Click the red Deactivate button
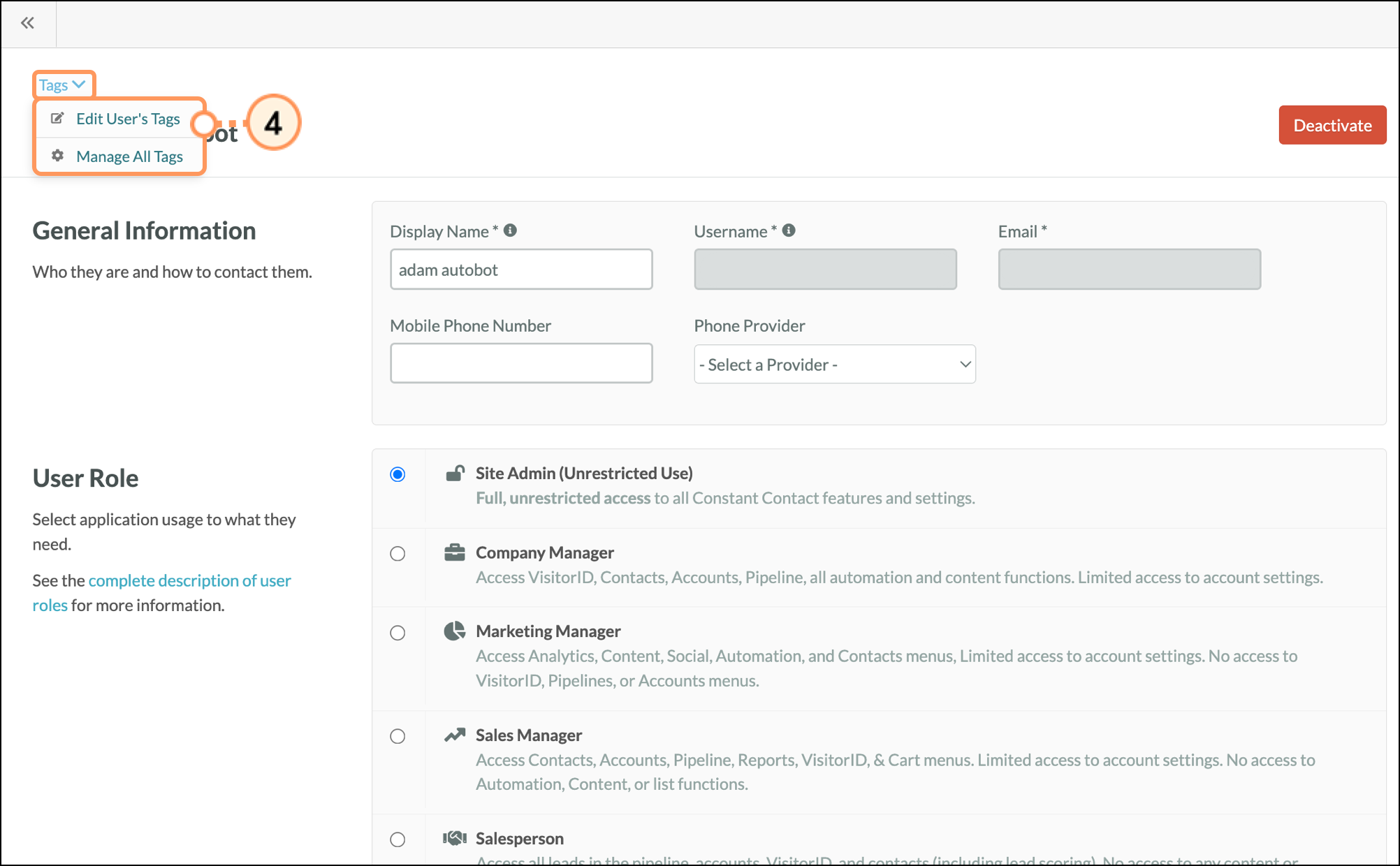1400x866 pixels. click(x=1332, y=125)
